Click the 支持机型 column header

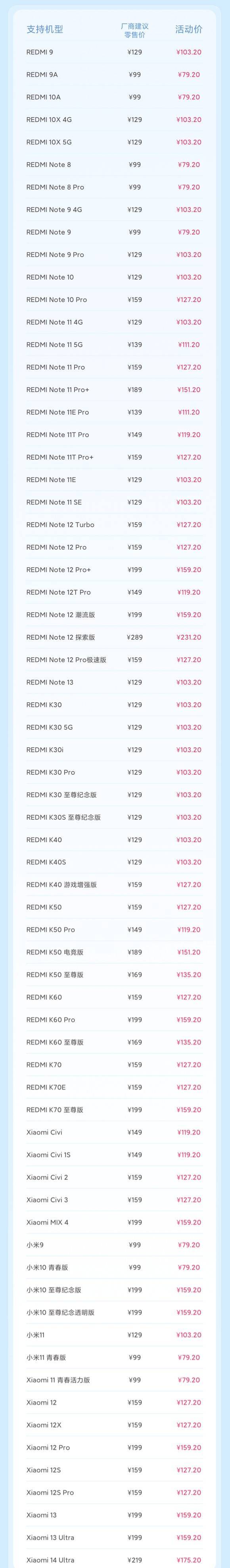44,29
